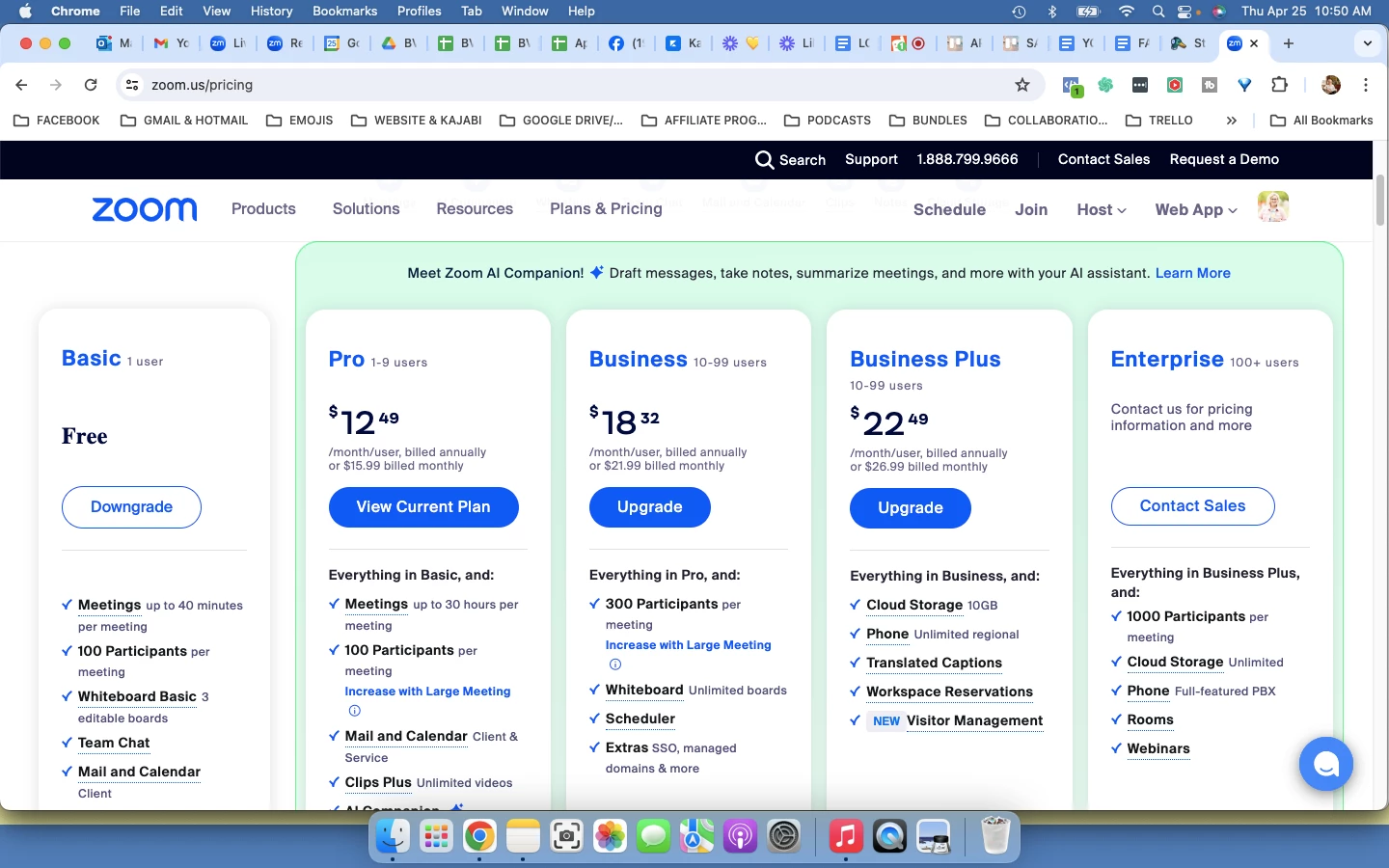
Task: Open the Zoom user profile photo
Action: coord(1273,206)
